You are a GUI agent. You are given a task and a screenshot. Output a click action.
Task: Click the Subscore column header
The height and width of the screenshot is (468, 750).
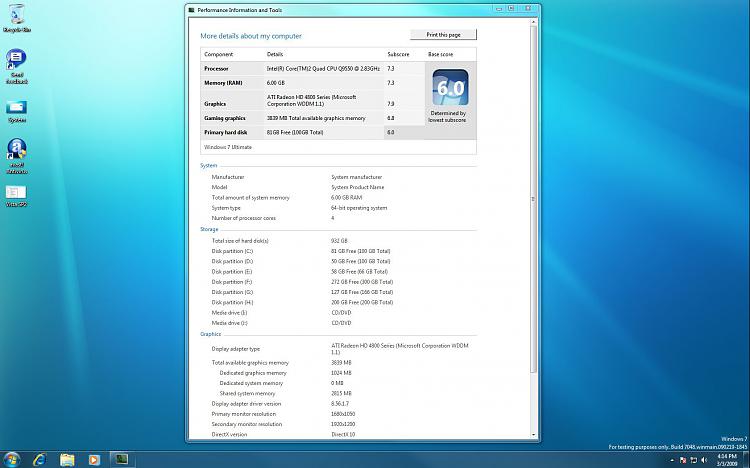(398, 54)
